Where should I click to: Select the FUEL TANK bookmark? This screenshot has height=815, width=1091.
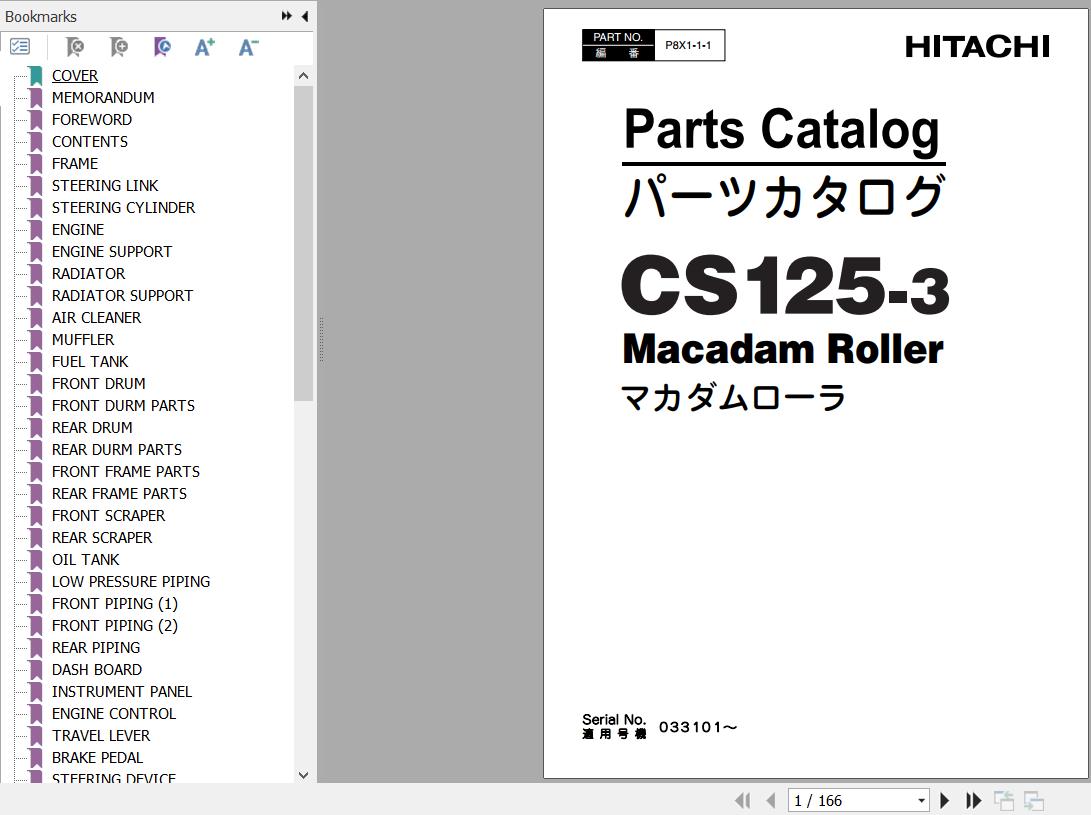click(90, 361)
